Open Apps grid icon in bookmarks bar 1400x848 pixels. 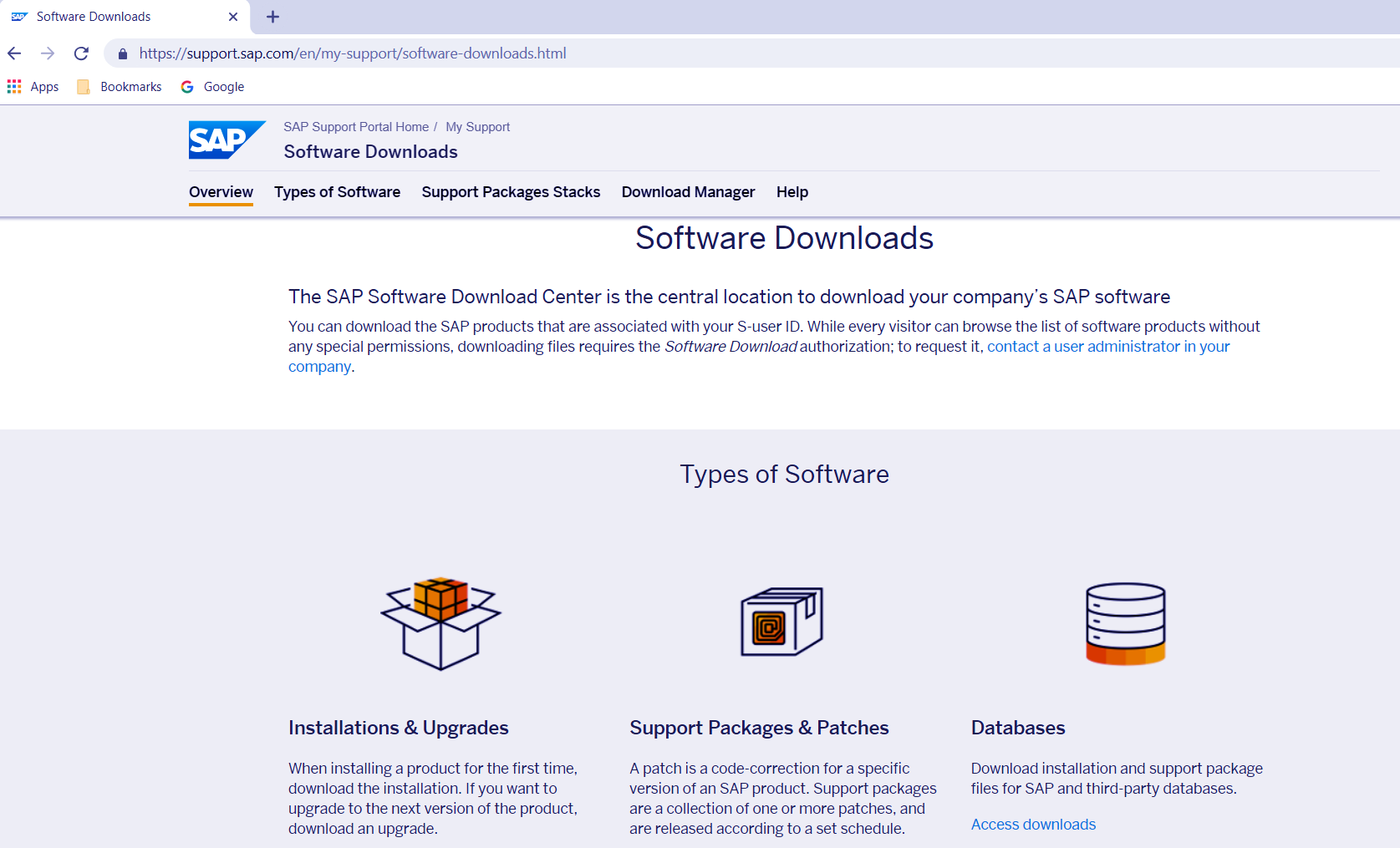coord(14,86)
